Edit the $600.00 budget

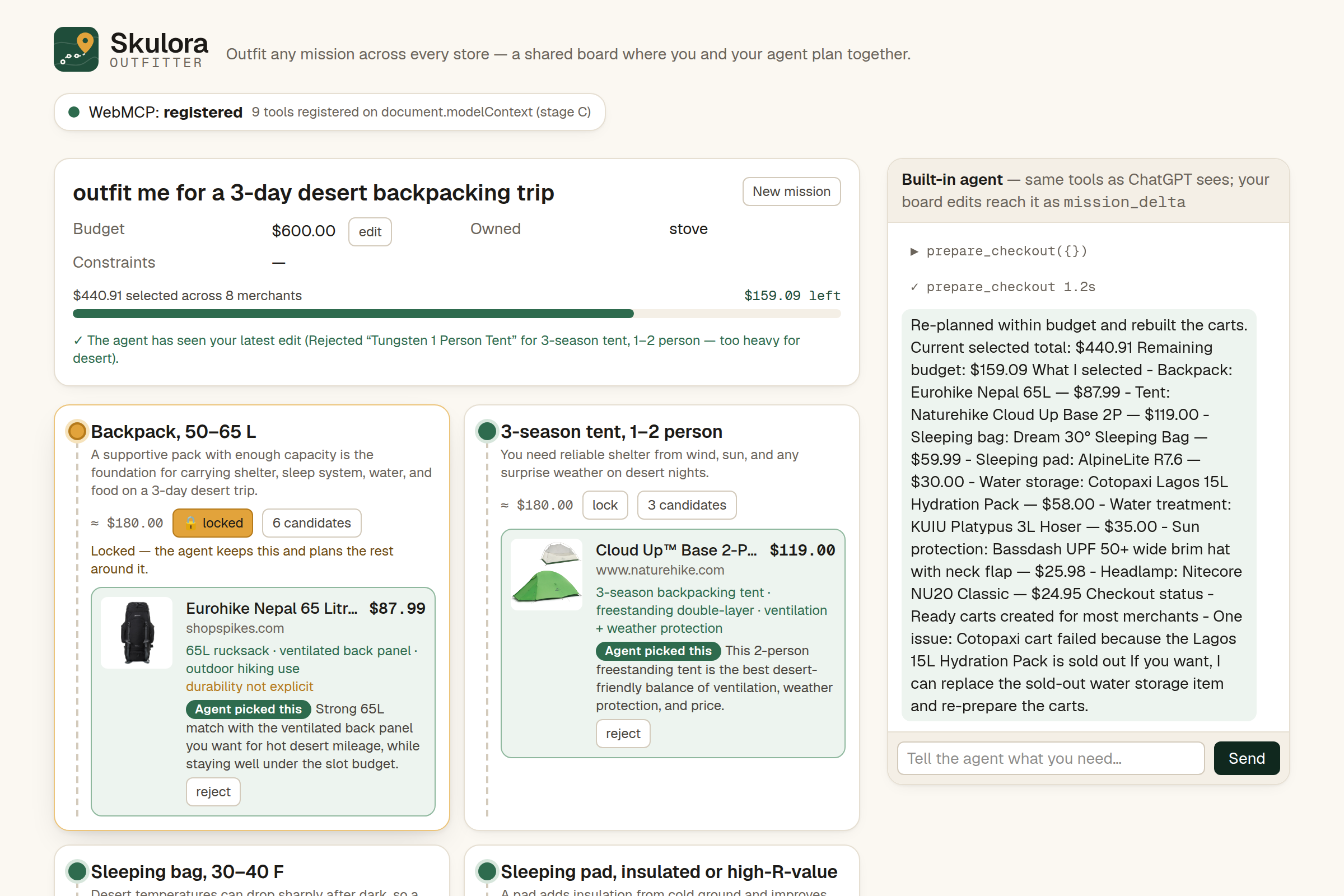click(x=370, y=231)
